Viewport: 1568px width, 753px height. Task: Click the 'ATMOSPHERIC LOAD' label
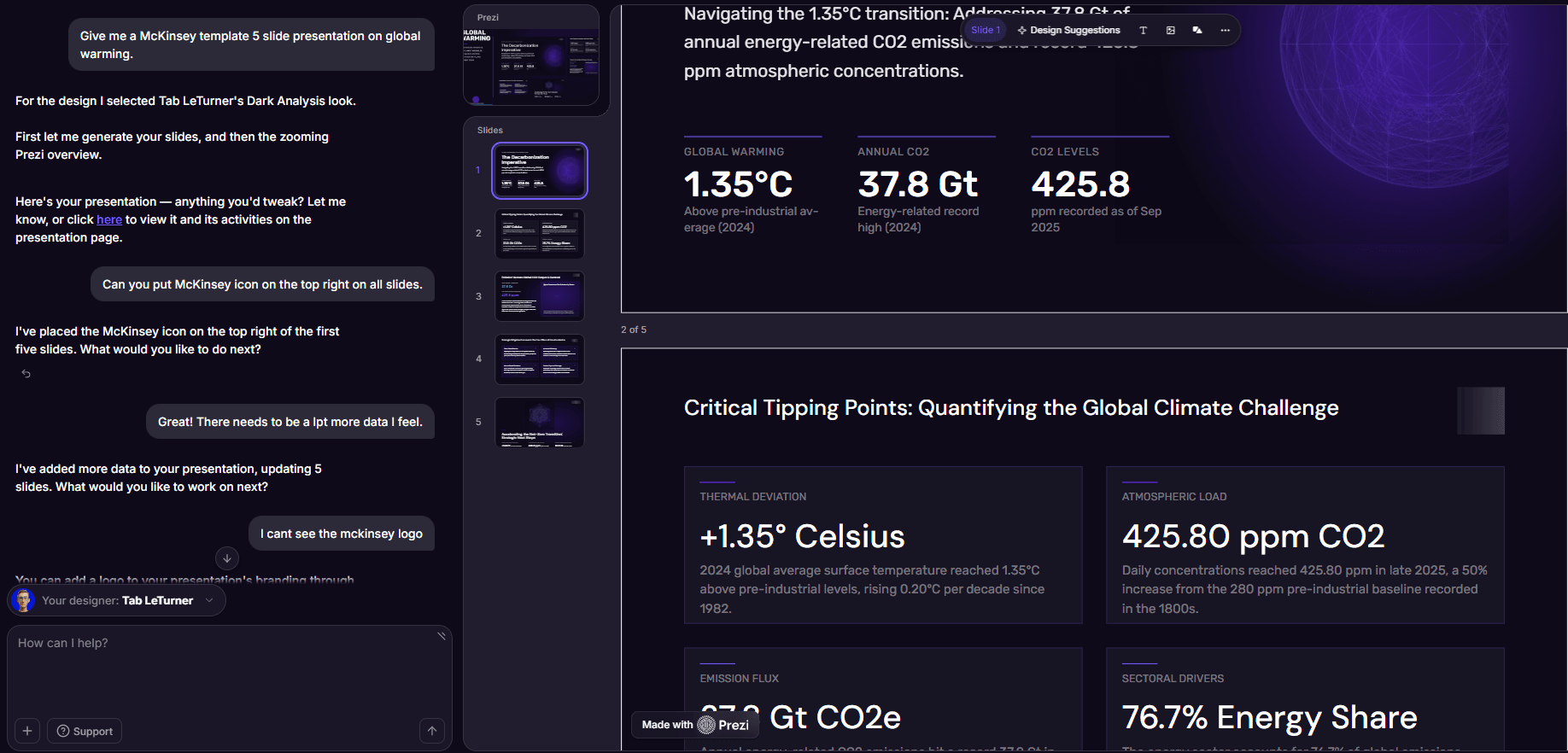1173,497
